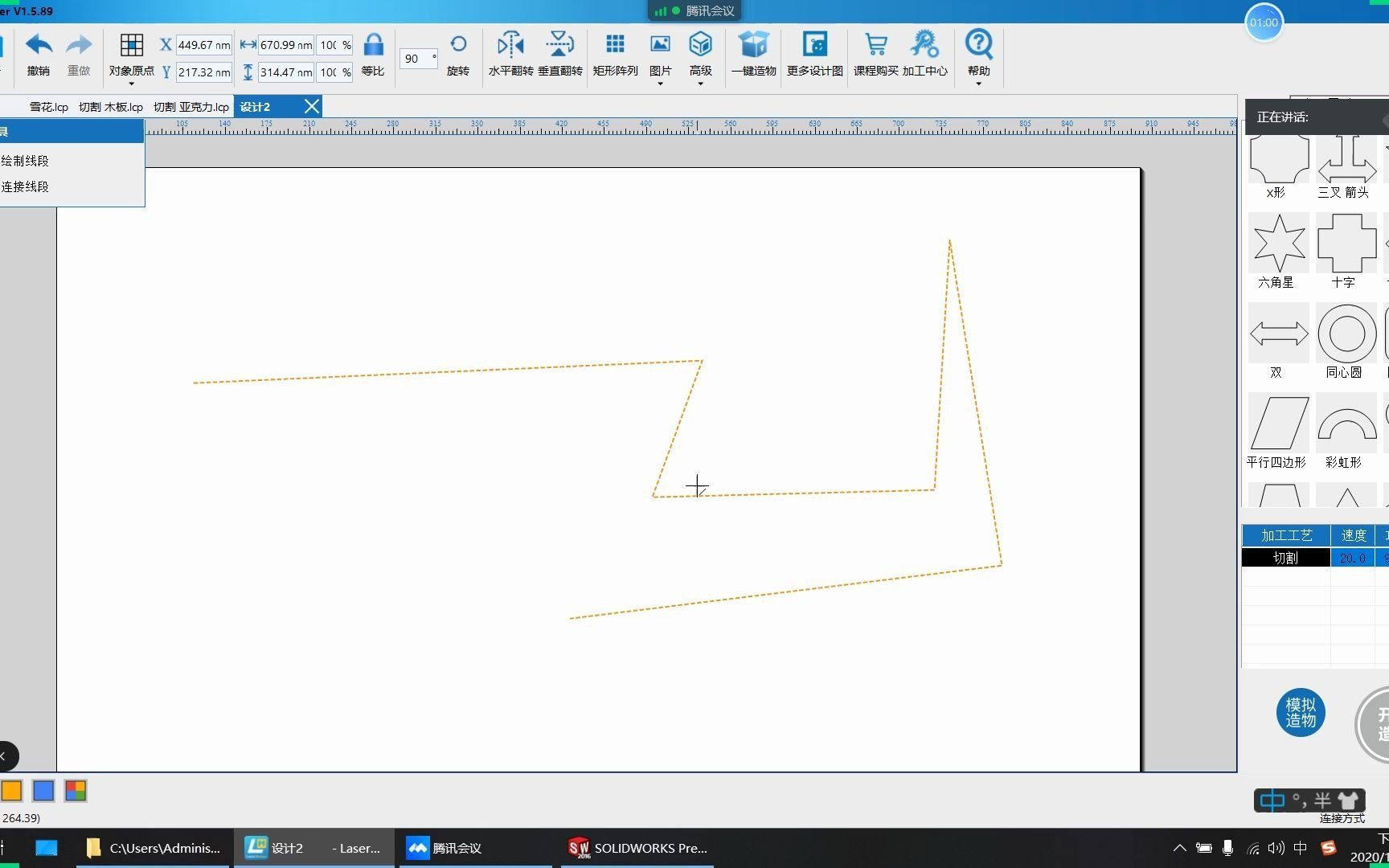This screenshot has width=1389, height=868.
Task: Edit the width value 670.99
Action: (x=285, y=45)
